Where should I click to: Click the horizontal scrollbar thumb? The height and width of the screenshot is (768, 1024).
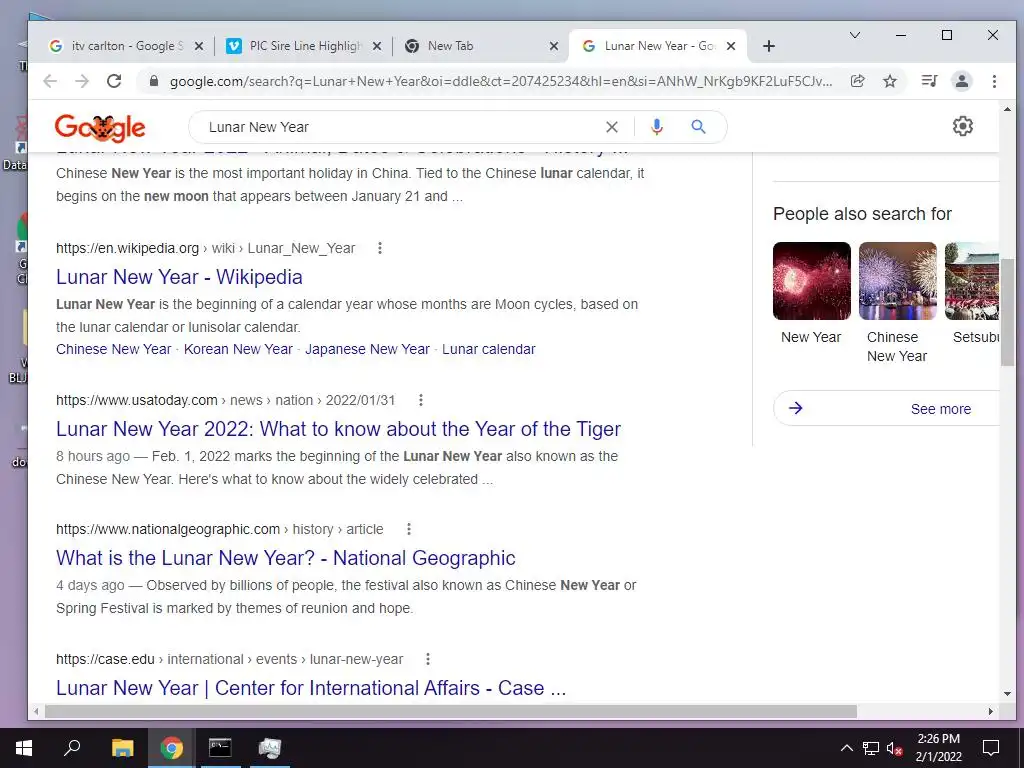tap(451, 711)
